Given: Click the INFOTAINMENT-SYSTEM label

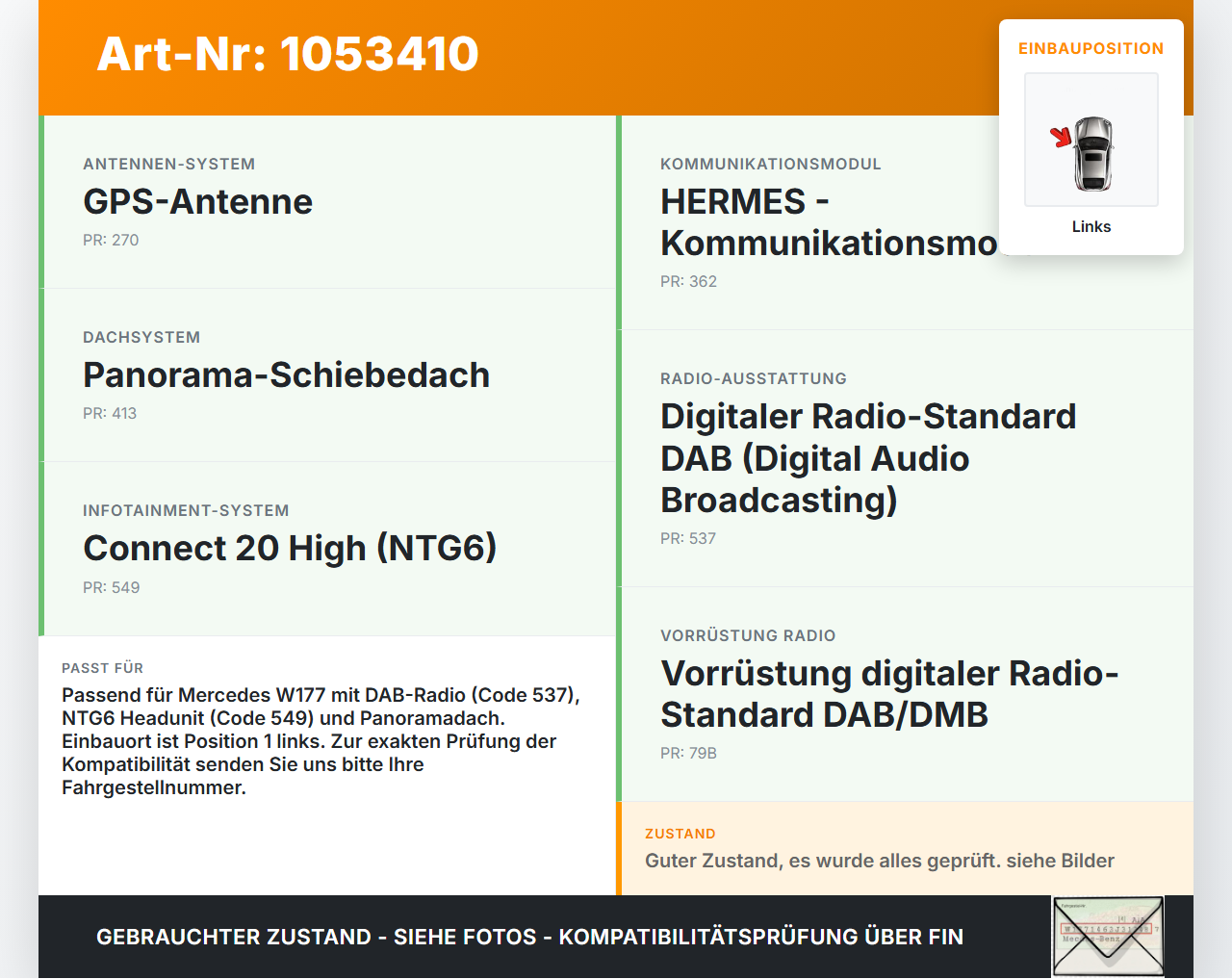Looking at the screenshot, I should pyautogui.click(x=186, y=510).
